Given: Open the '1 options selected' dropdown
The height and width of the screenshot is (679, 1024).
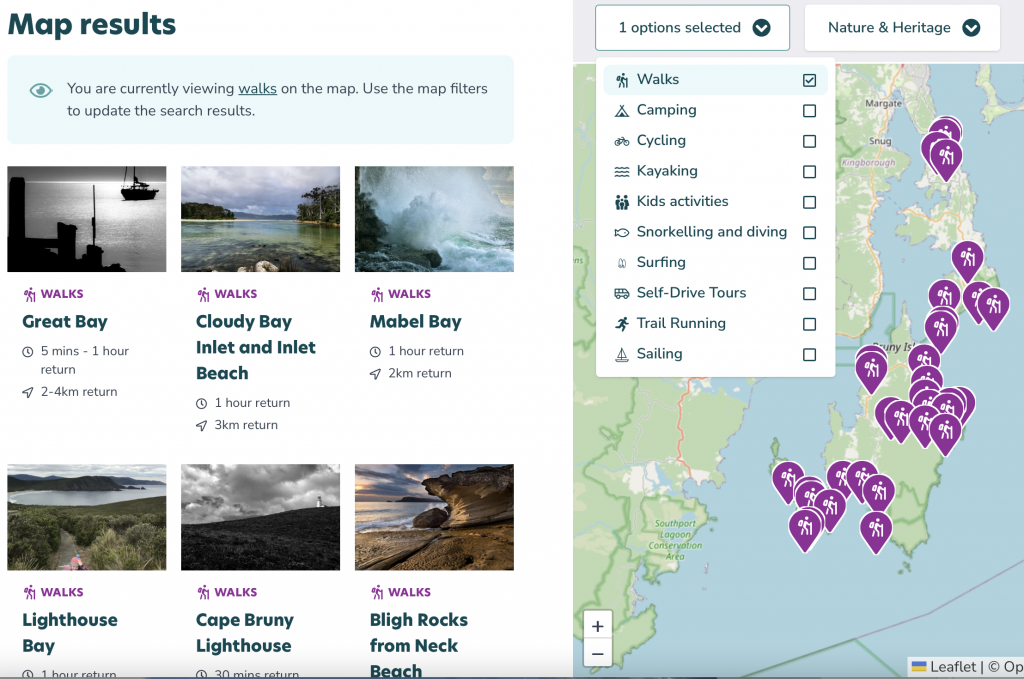Looking at the screenshot, I should coord(692,27).
